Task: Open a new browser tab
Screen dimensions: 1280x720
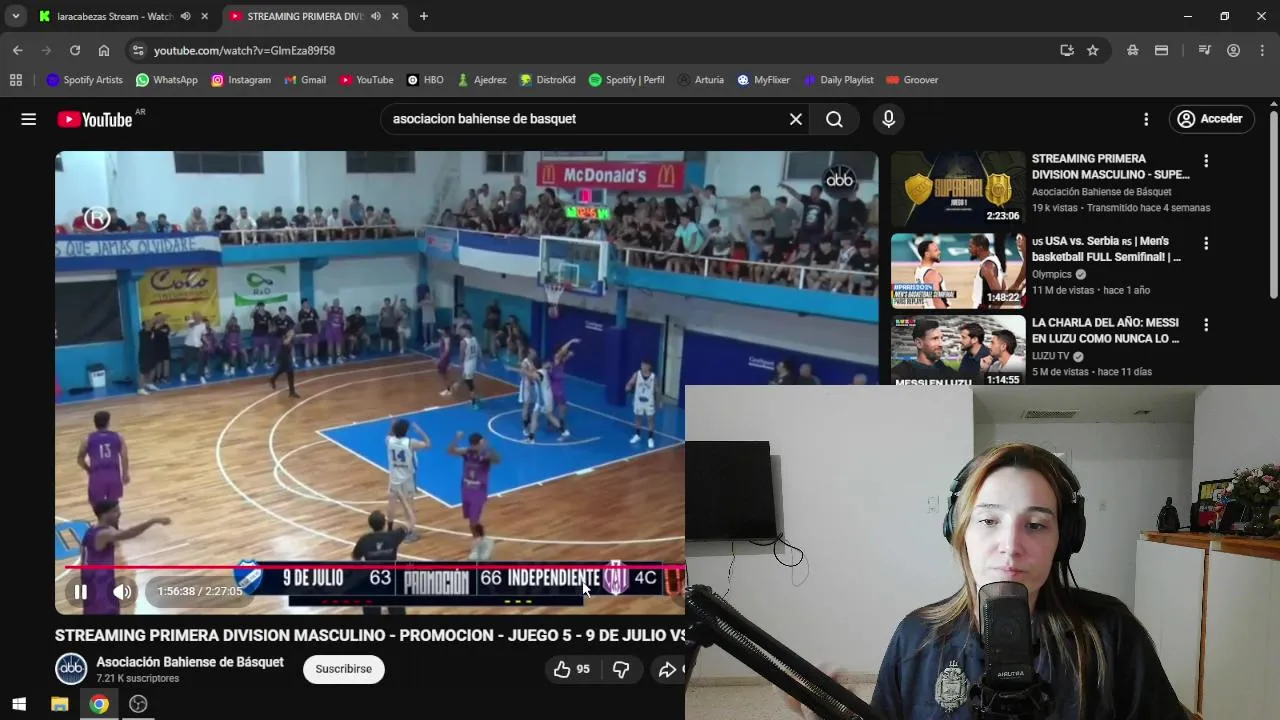Action: tap(424, 16)
